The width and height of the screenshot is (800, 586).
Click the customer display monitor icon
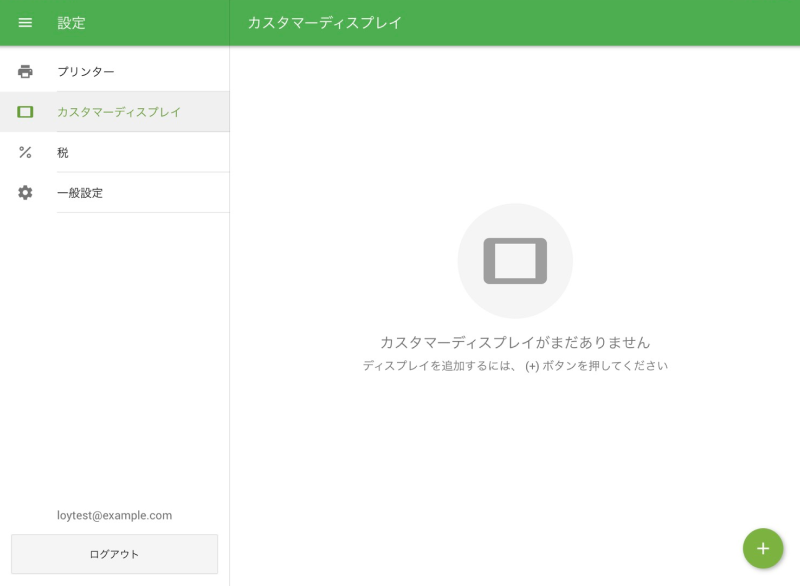tap(27, 112)
